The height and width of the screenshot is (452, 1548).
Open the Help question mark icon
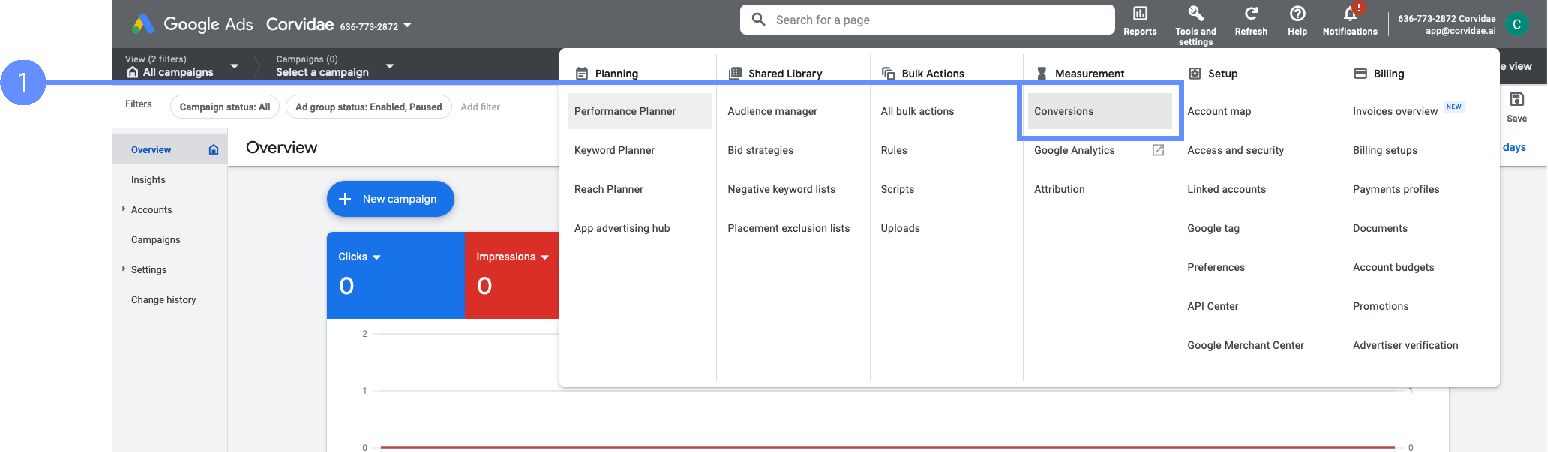click(x=1297, y=14)
